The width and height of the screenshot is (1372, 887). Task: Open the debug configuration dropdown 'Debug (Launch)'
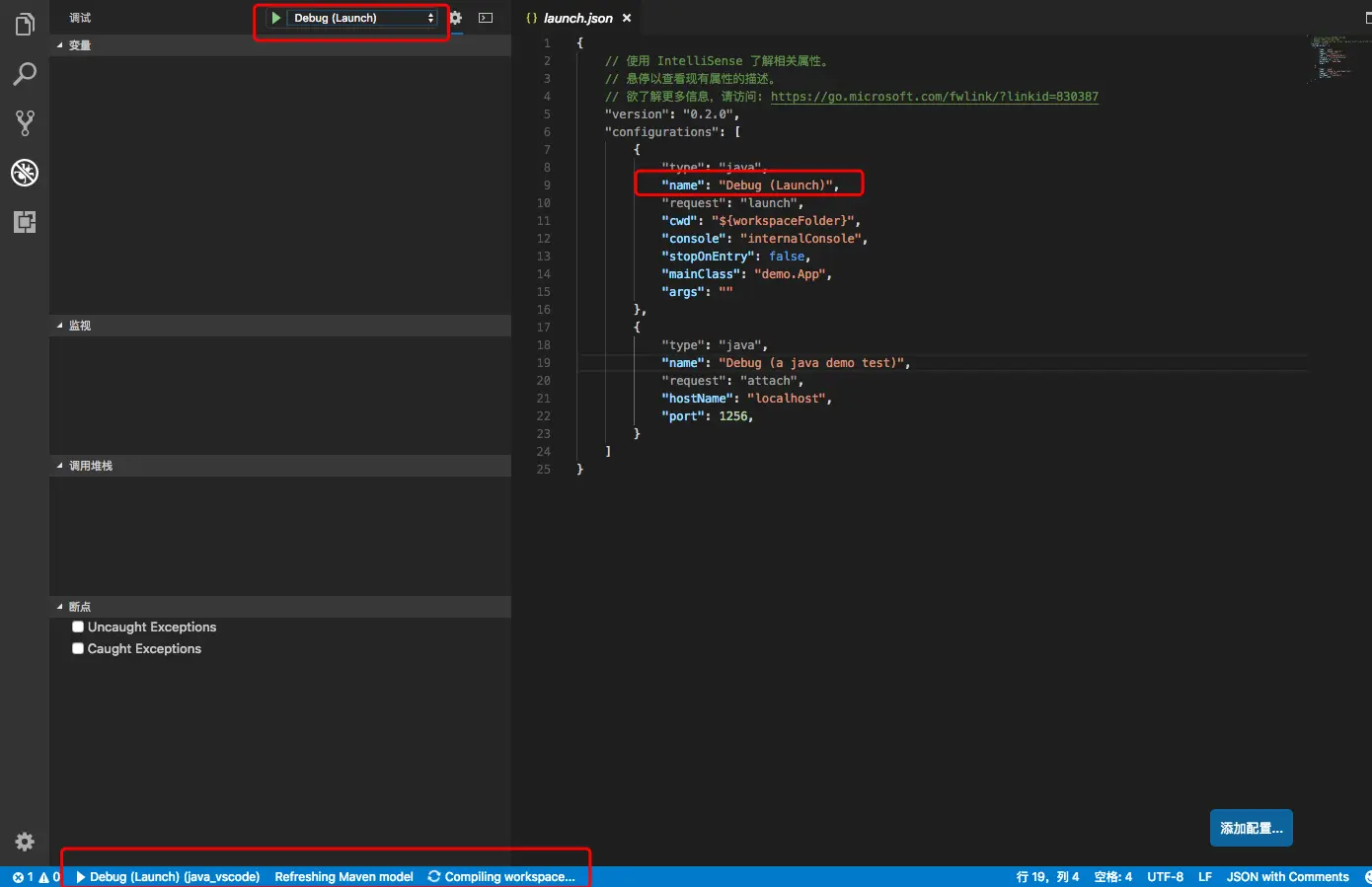point(362,18)
